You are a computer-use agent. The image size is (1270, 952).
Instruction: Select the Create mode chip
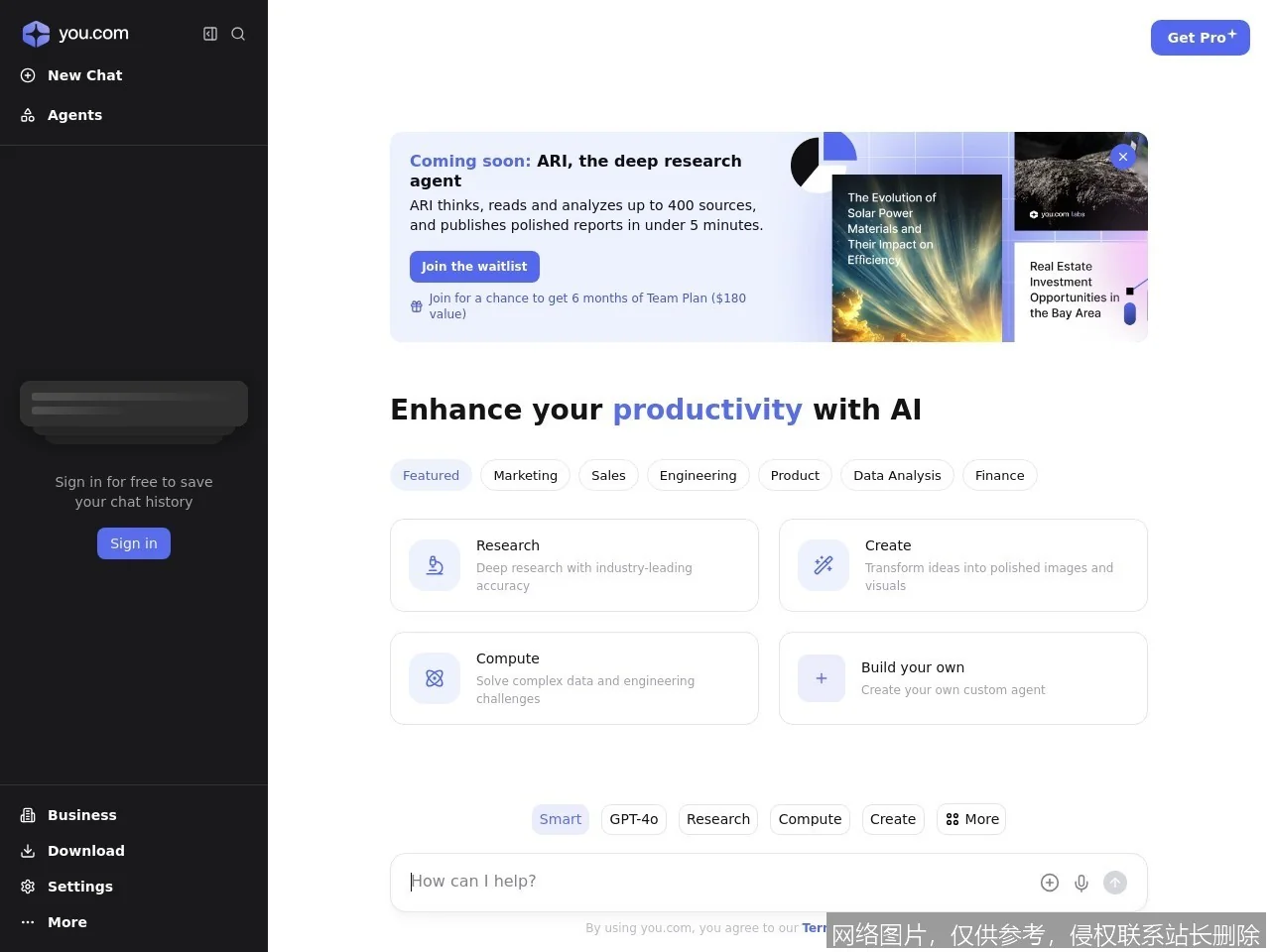point(893,819)
